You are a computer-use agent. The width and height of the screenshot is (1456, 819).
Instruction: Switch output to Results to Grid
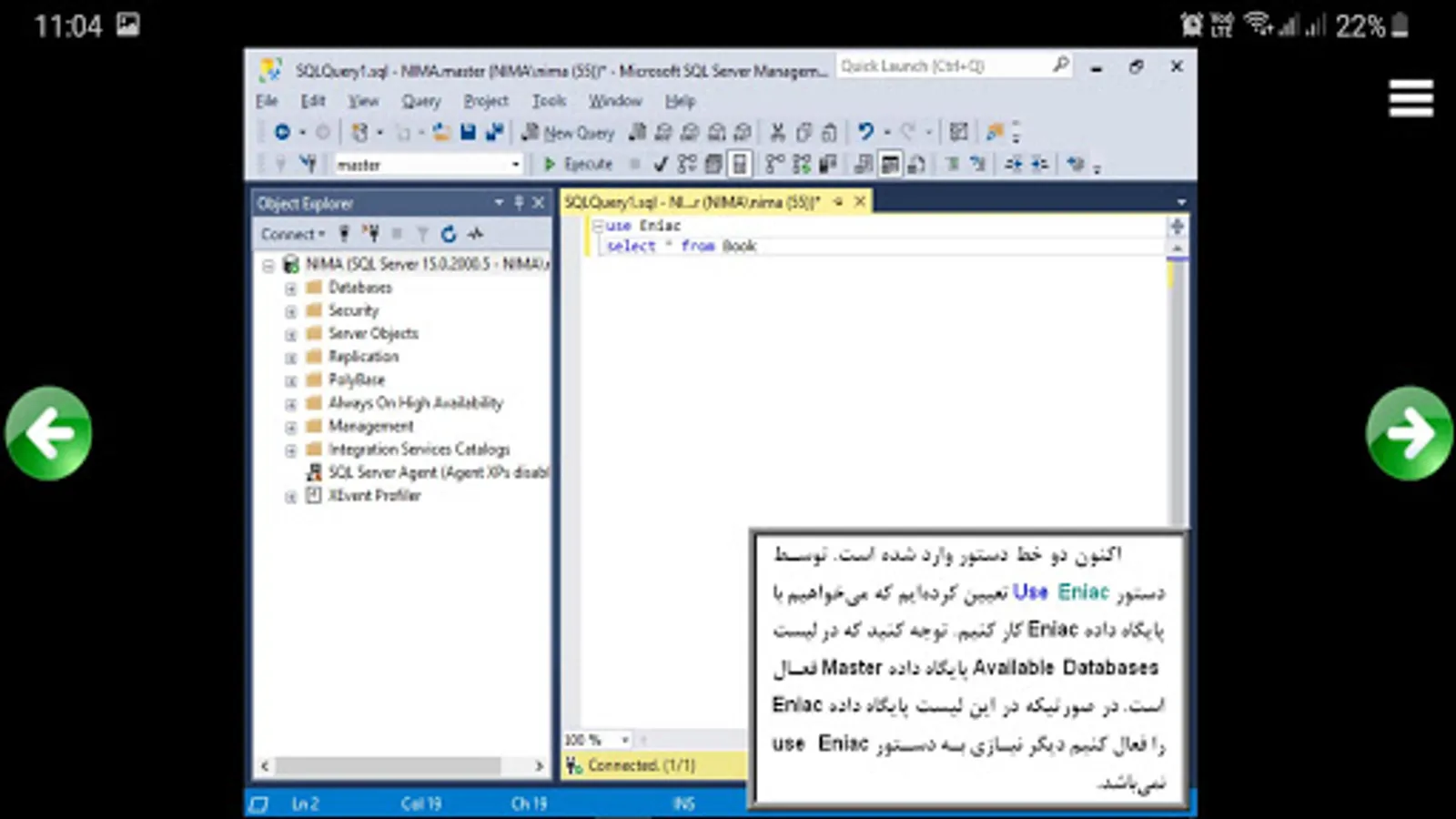(890, 164)
